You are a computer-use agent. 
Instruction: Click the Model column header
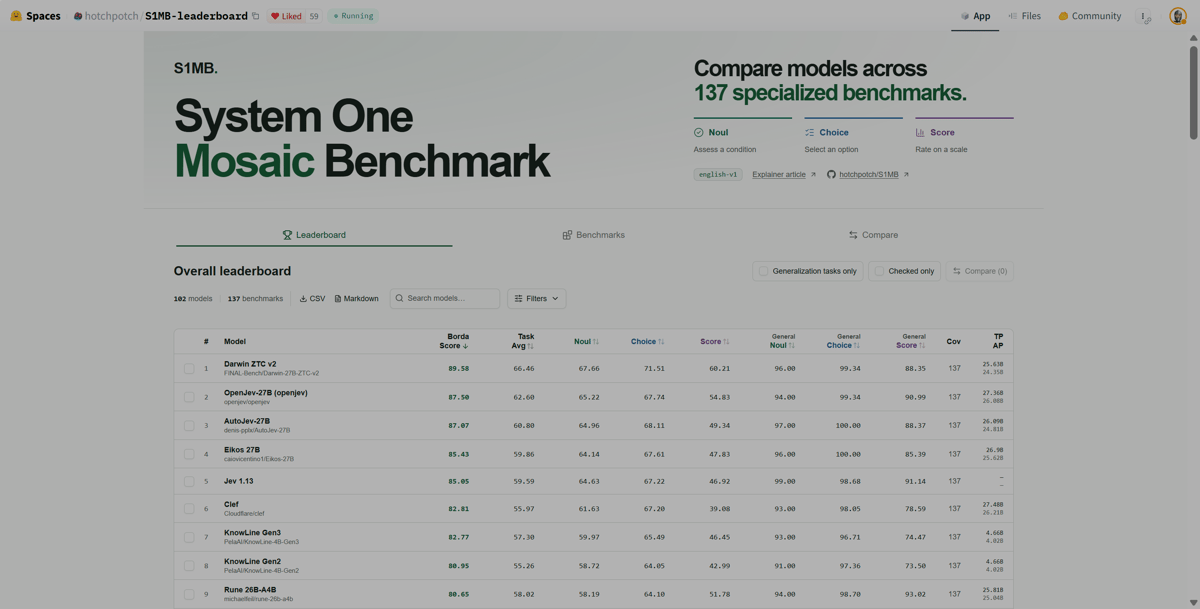point(235,342)
